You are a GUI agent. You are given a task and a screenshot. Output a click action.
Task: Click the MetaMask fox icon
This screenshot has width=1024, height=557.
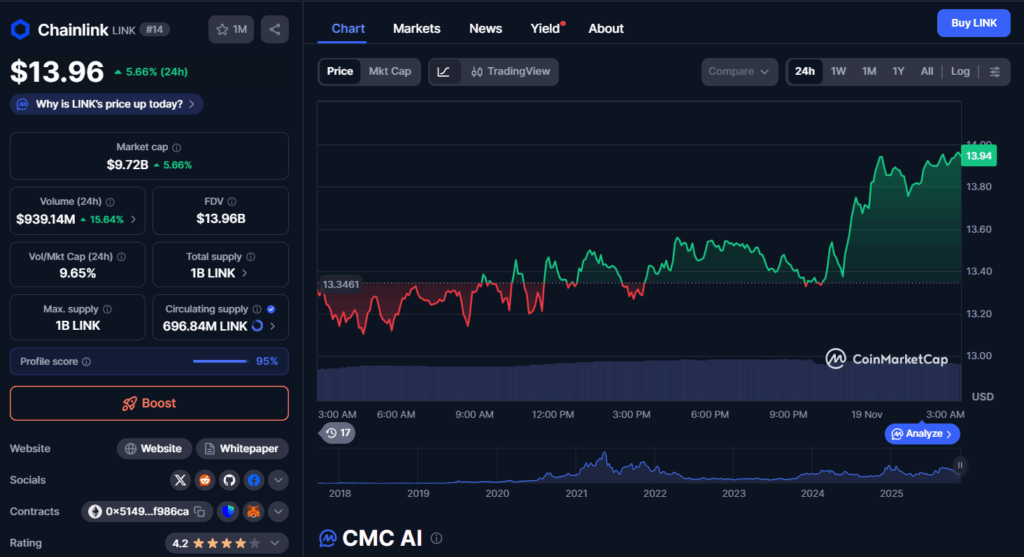[253, 512]
